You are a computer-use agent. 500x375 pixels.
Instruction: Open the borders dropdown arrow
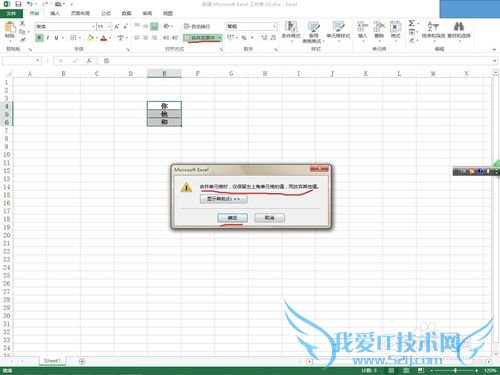[80, 38]
